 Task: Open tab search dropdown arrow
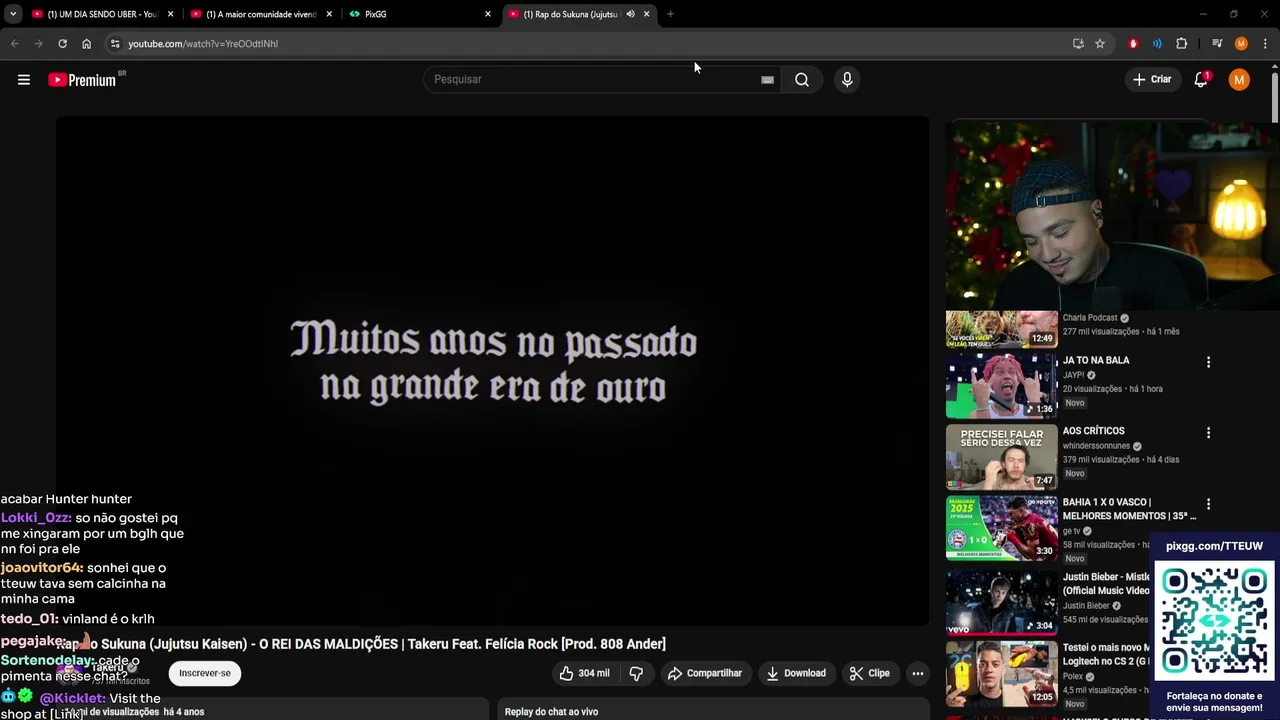click(x=12, y=14)
